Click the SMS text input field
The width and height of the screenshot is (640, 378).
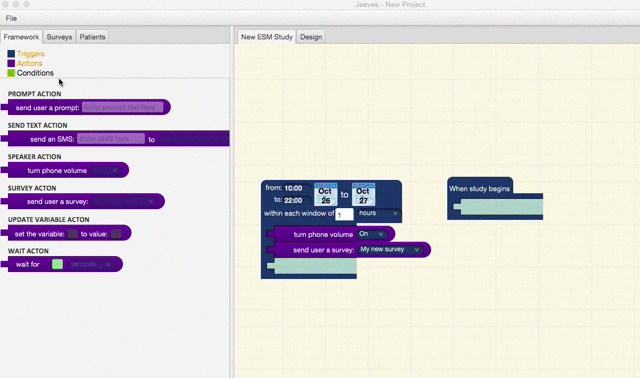click(111, 139)
